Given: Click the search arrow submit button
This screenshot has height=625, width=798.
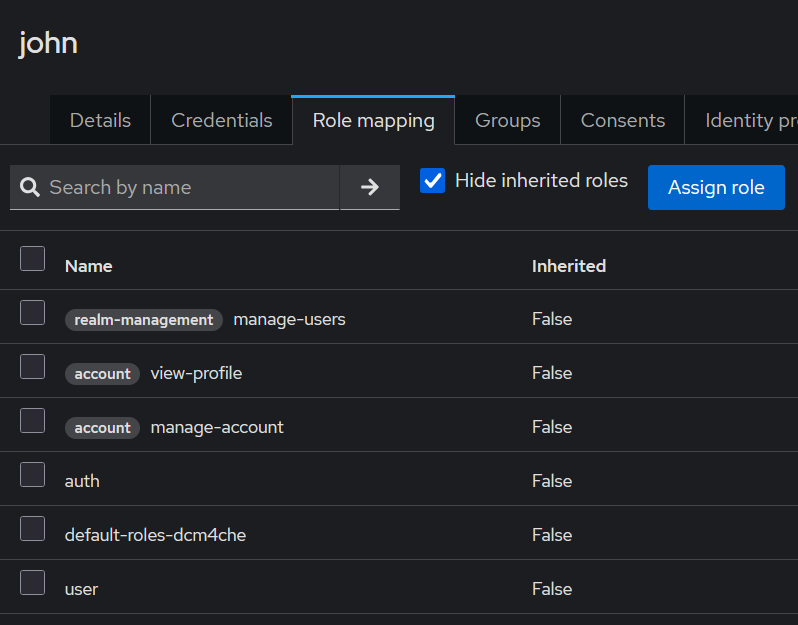Looking at the screenshot, I should pos(370,187).
